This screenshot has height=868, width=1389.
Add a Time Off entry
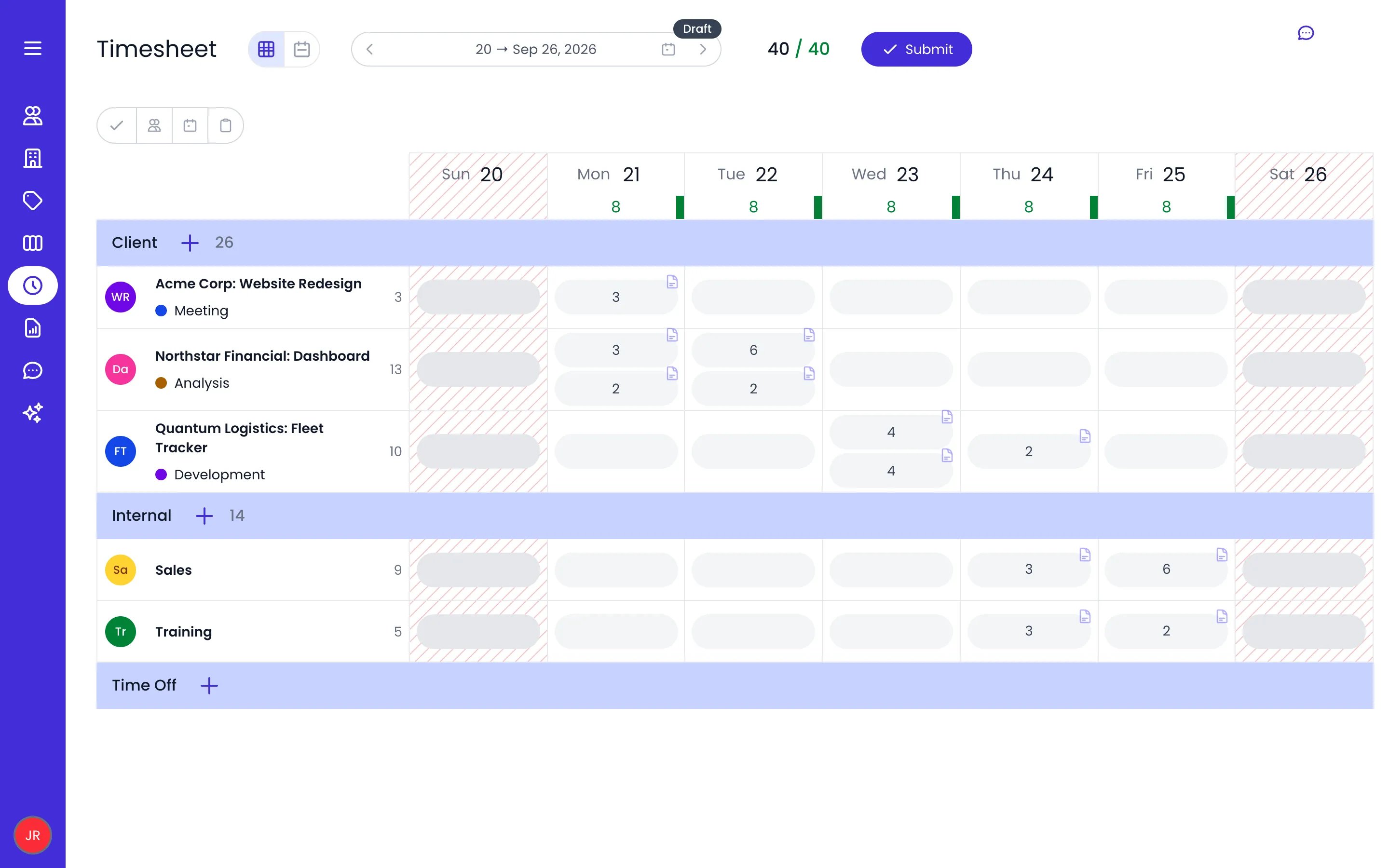(x=209, y=685)
